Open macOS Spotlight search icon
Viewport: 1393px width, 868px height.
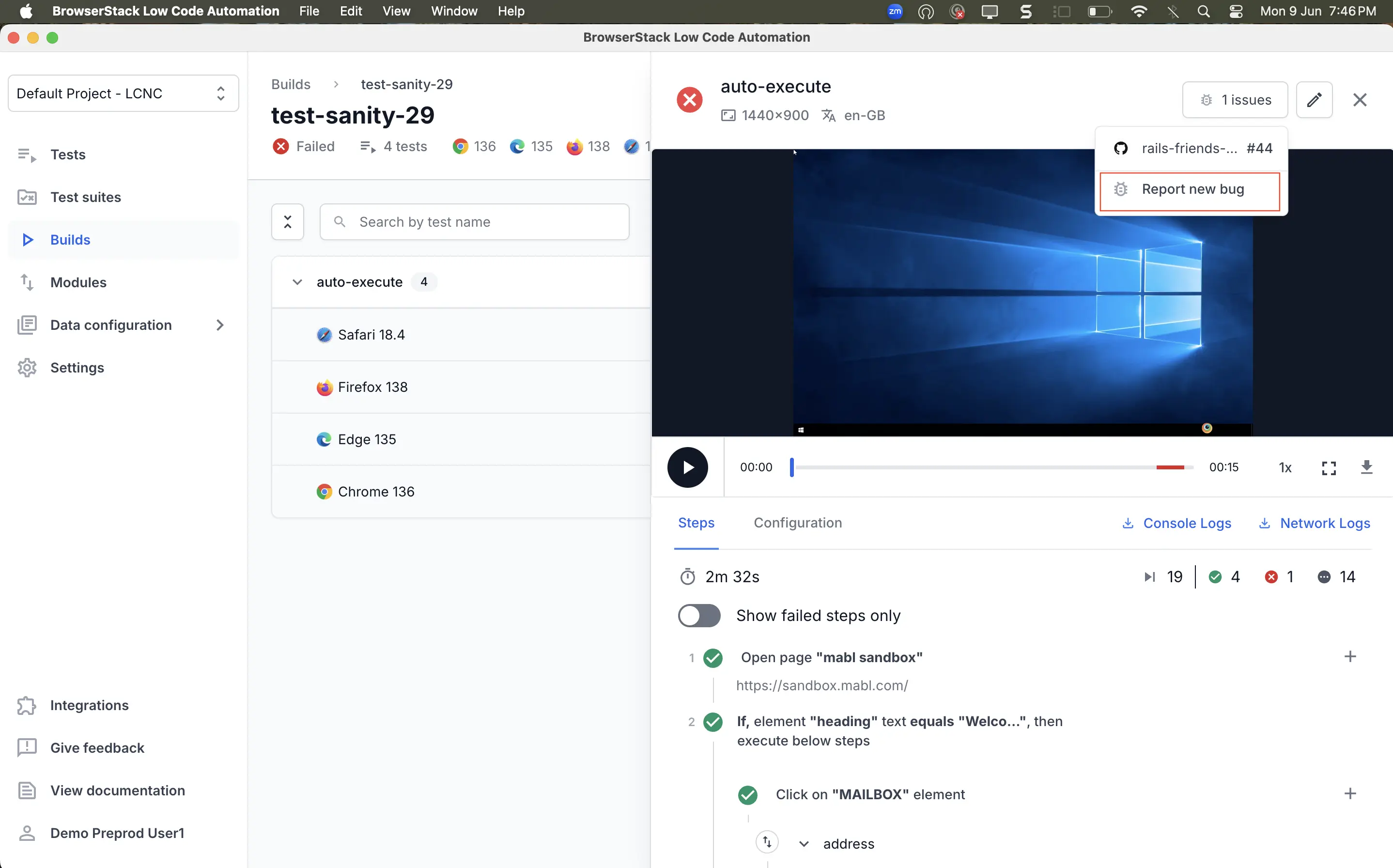click(1204, 12)
